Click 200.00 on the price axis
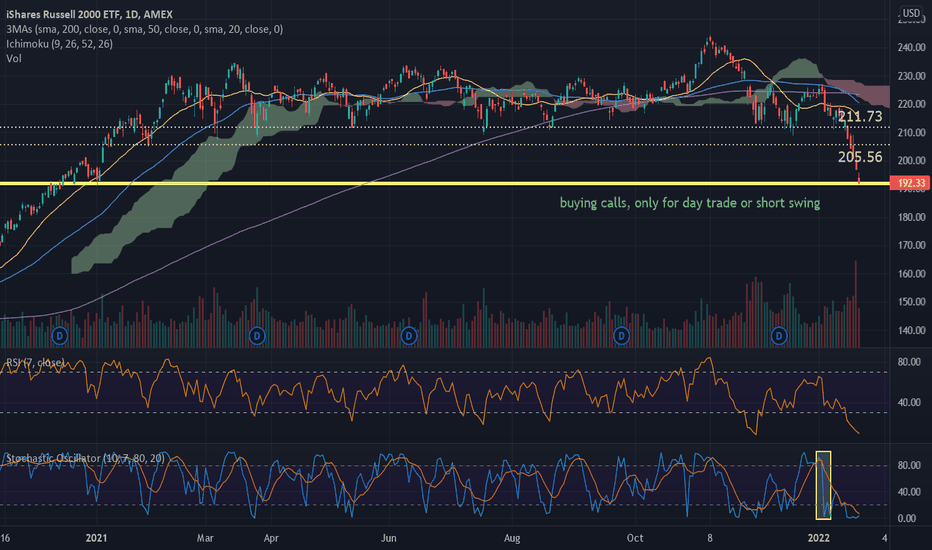This screenshot has height=550, width=932. pyautogui.click(x=911, y=161)
